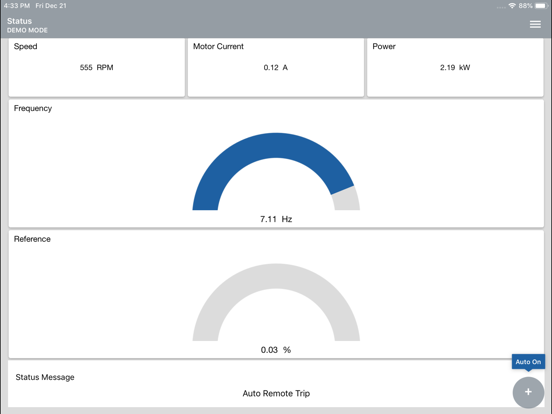The width and height of the screenshot is (552, 414).
Task: Click the 0.12 A current value
Action: point(276,68)
